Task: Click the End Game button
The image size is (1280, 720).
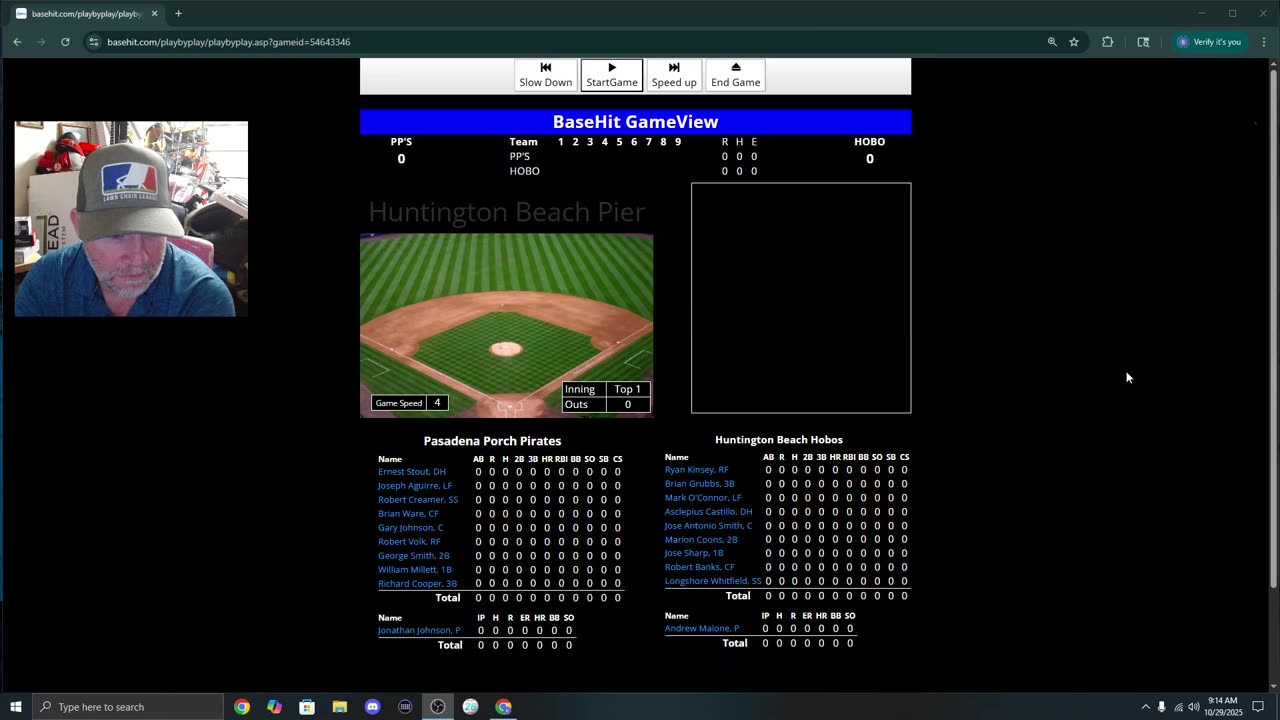Action: tap(736, 75)
